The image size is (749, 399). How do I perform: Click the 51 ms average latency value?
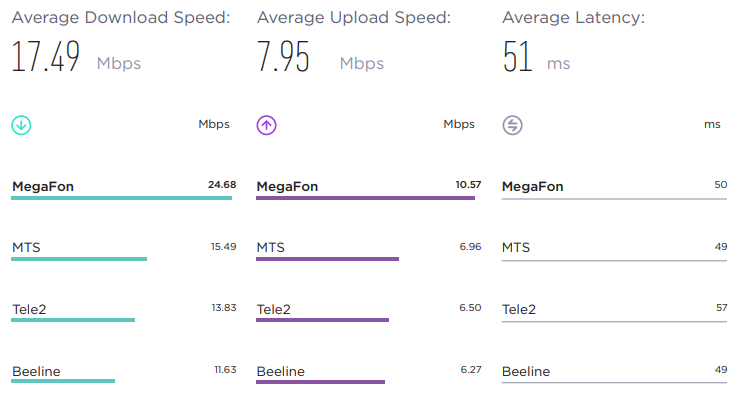536,56
